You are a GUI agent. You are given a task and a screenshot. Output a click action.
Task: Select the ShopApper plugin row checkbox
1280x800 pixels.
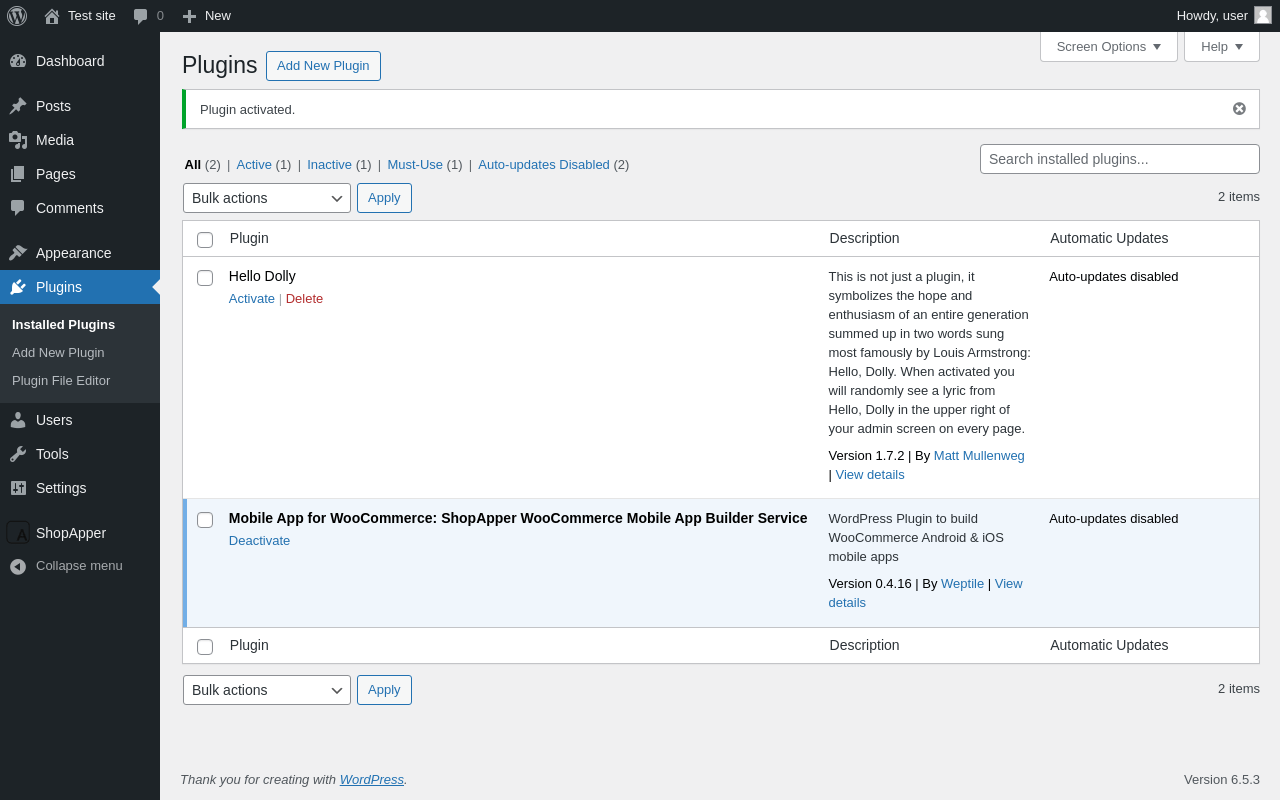tap(205, 520)
